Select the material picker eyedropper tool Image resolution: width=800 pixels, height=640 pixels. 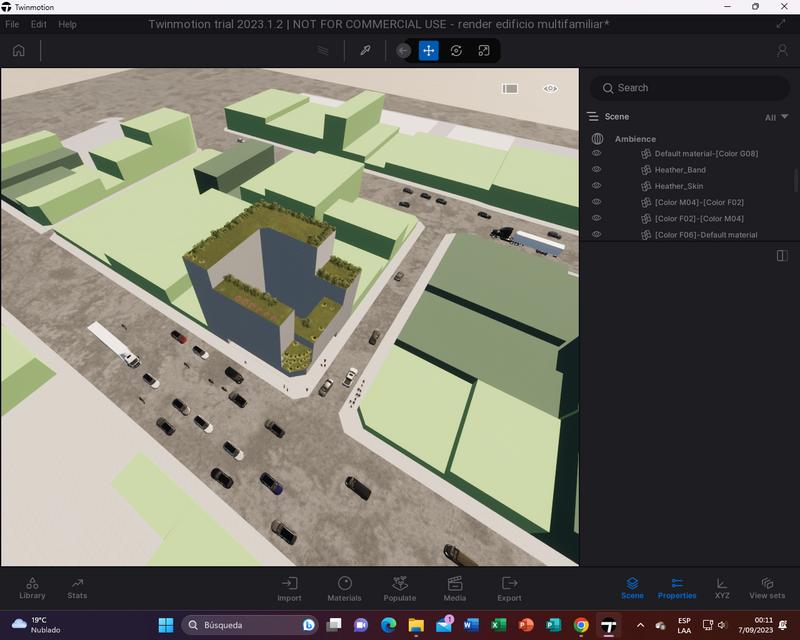[365, 50]
